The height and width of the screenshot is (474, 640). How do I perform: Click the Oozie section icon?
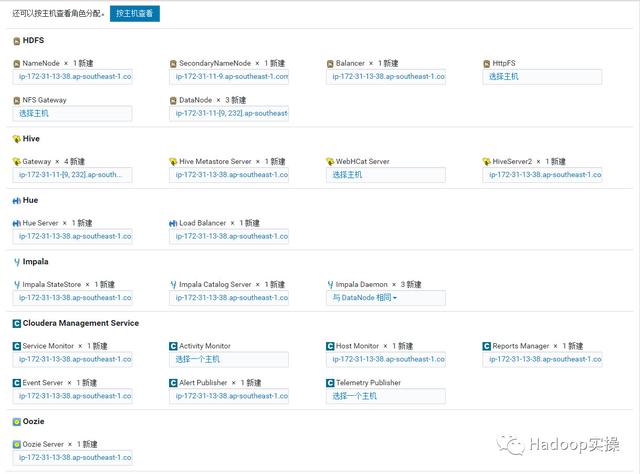pos(17,422)
